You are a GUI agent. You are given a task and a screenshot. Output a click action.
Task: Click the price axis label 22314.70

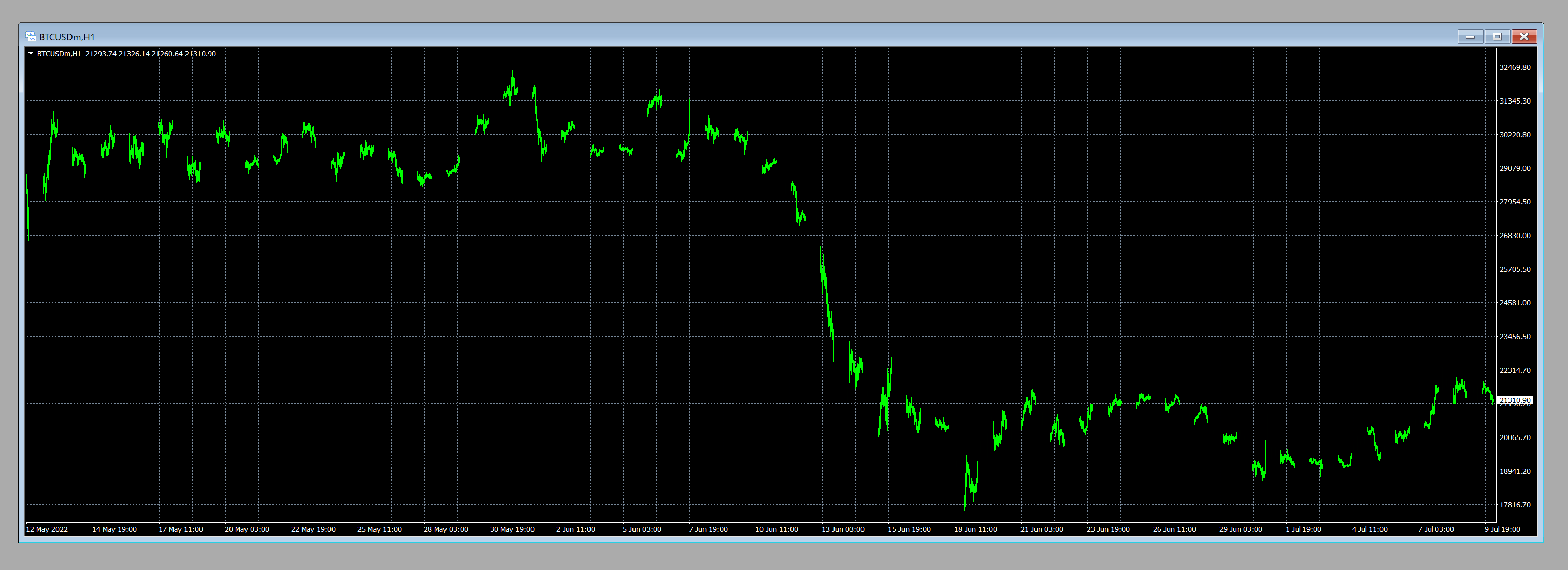pyautogui.click(x=1515, y=370)
